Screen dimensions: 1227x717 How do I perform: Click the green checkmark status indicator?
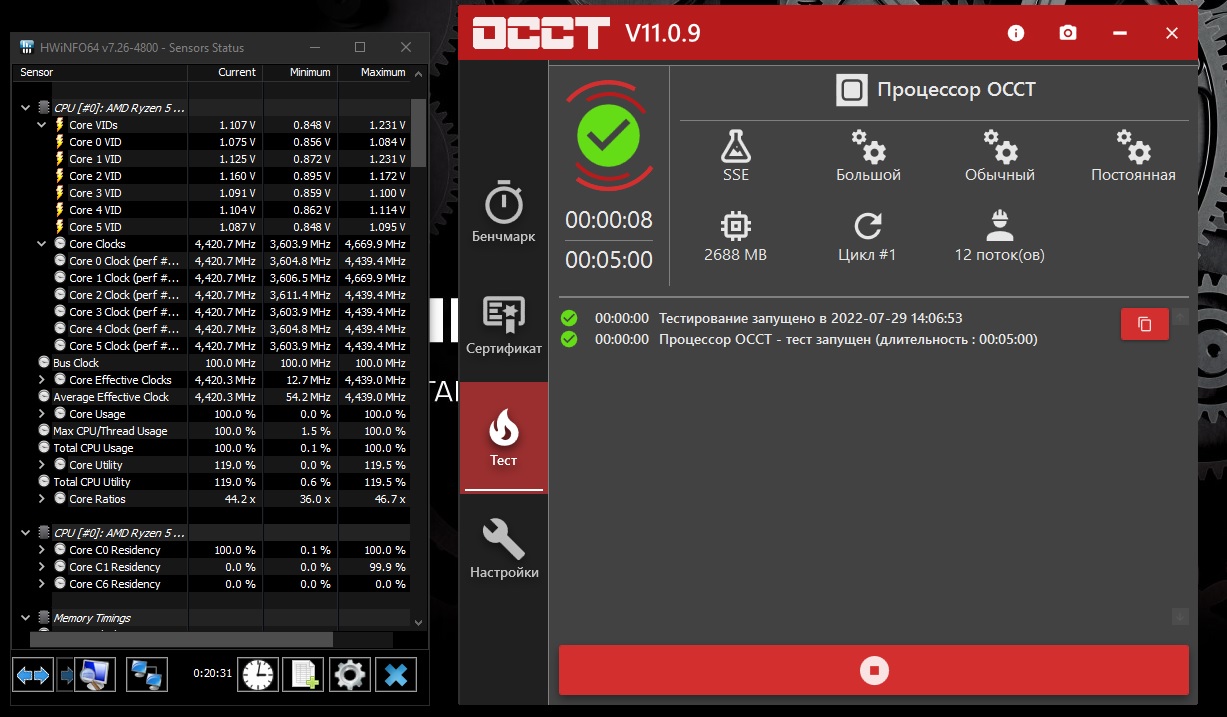608,136
